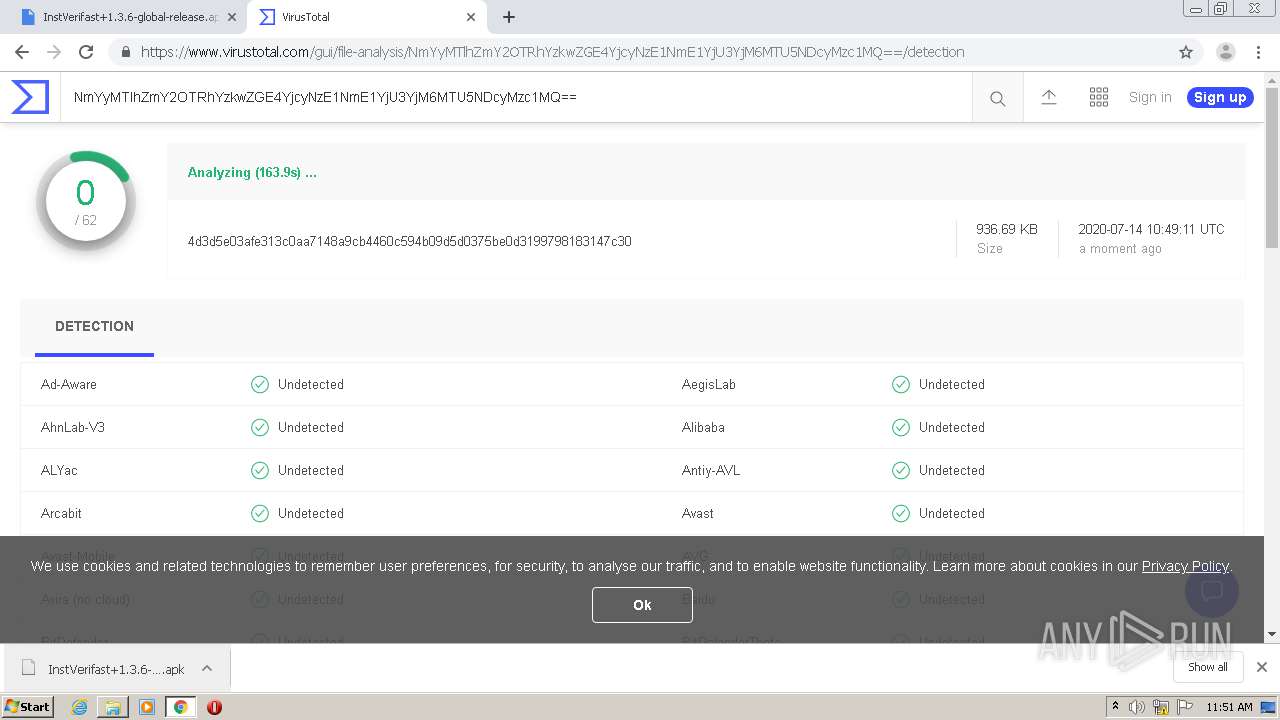The image size is (1280, 720).
Task: Open the Chrome menu dots
Action: 1259,52
